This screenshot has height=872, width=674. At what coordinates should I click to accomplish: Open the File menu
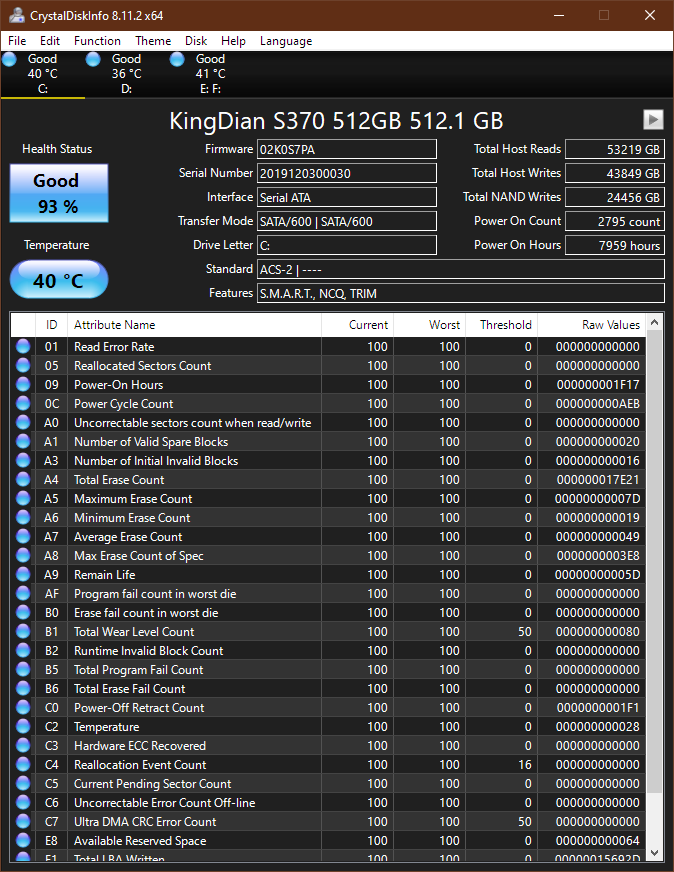coord(17,41)
